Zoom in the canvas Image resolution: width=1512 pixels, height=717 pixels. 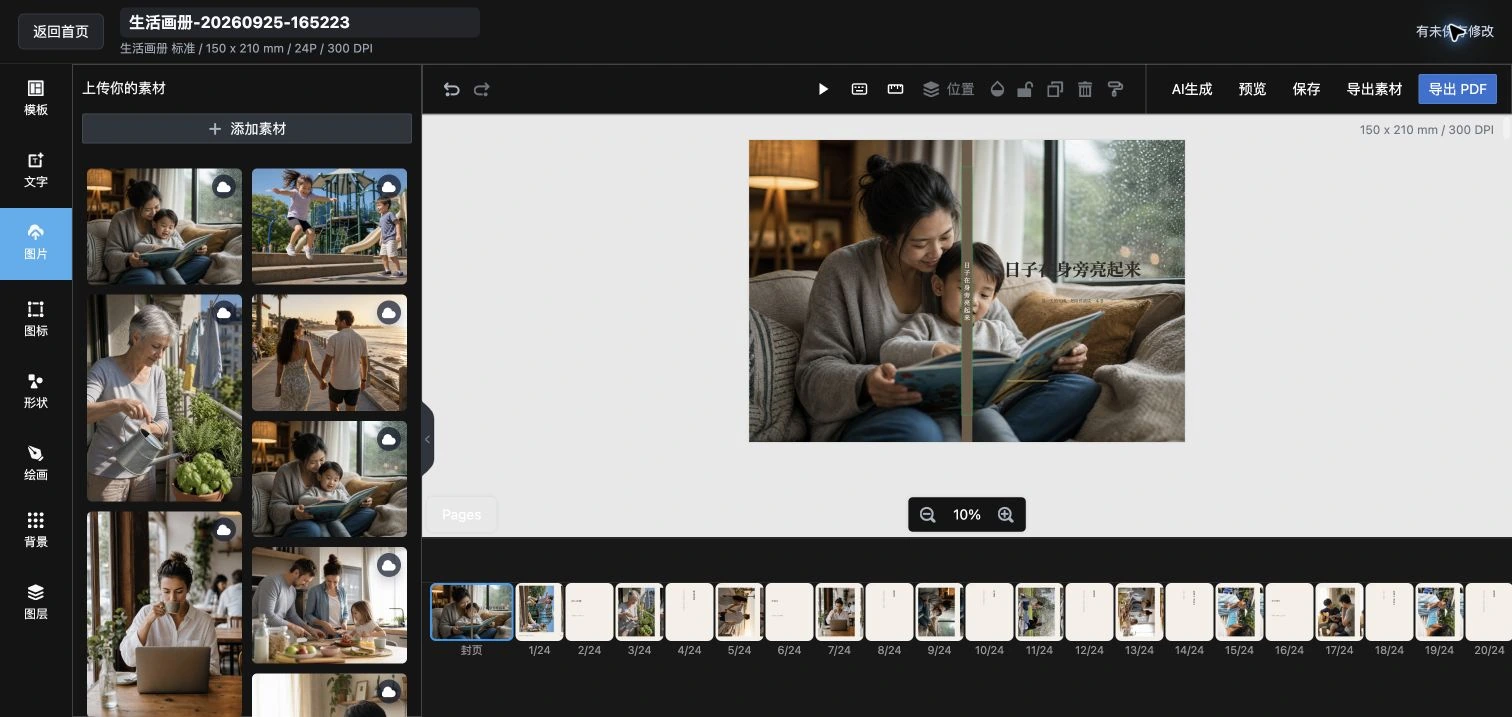[1006, 515]
